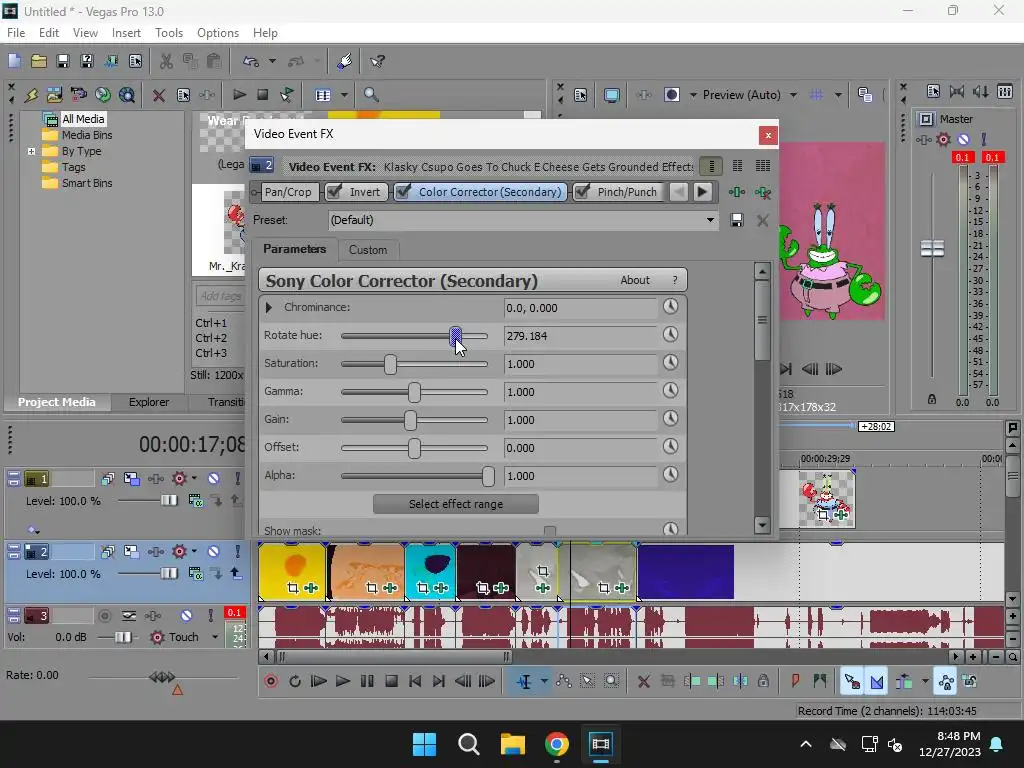Open the Undo history dropdown arrow
Screen dimensions: 1024x768
pos(272,61)
